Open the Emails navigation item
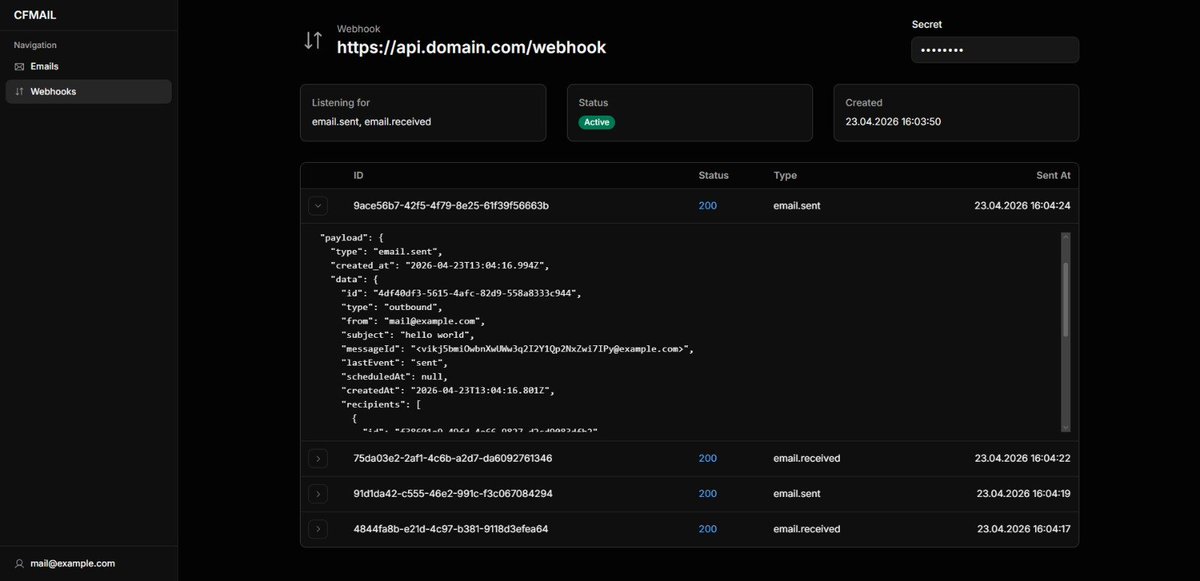The image size is (1200, 581). pyautogui.click(x=88, y=66)
